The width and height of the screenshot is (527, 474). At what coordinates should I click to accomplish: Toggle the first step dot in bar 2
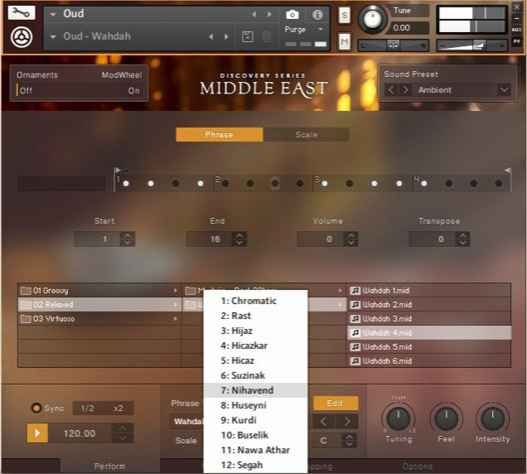pyautogui.click(x=226, y=184)
